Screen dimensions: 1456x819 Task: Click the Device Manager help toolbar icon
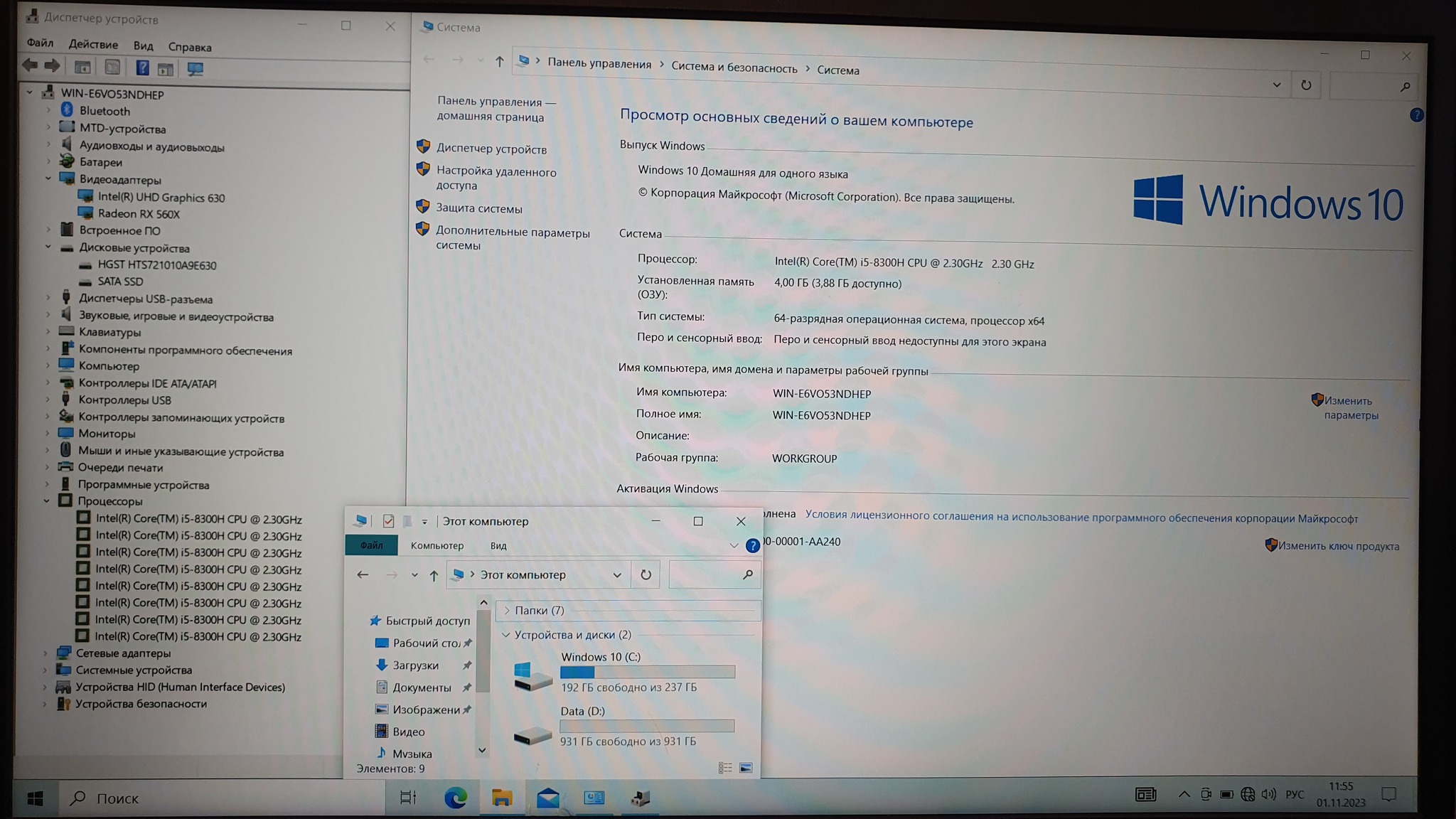[x=142, y=68]
